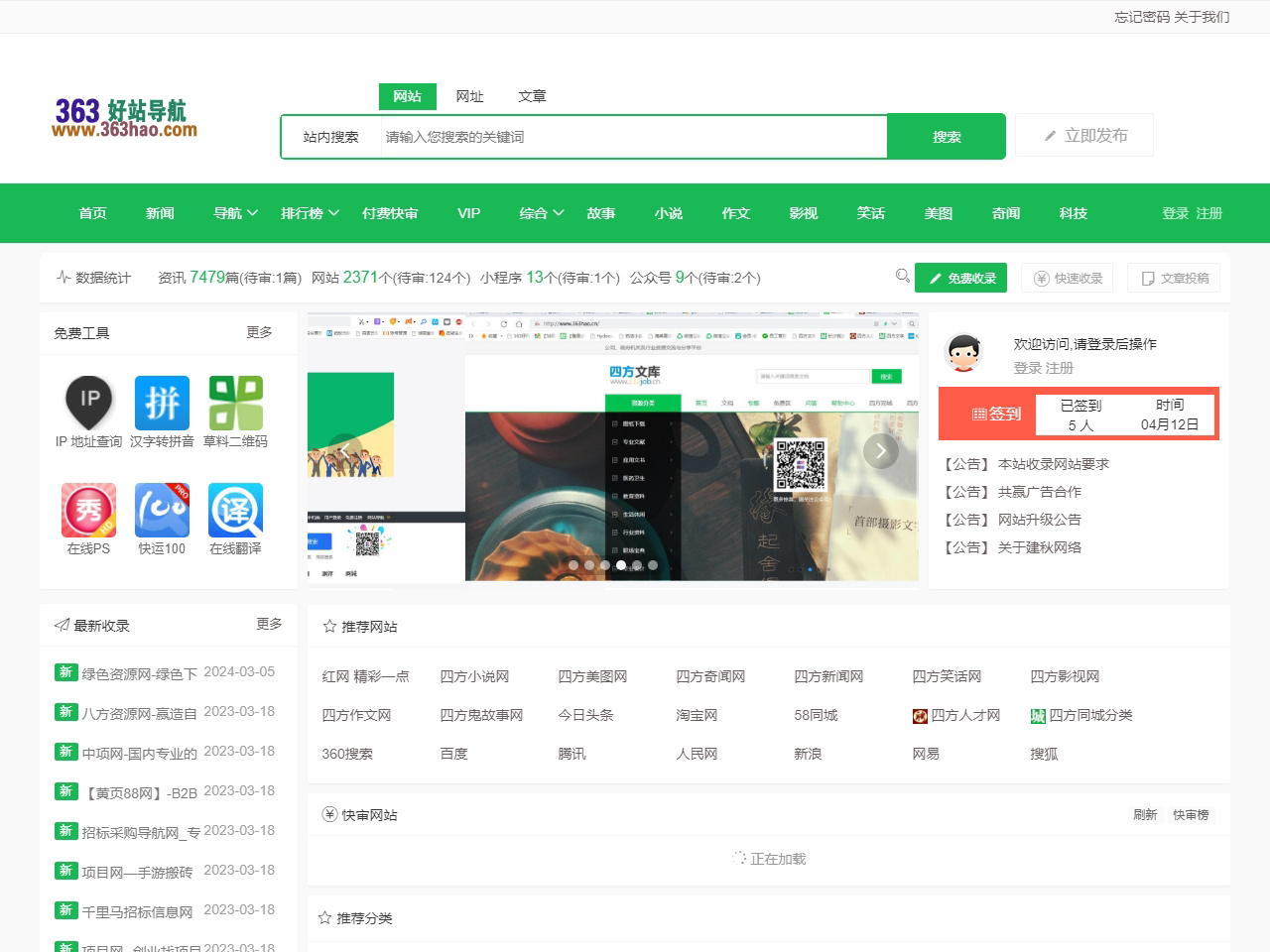Open the 综合 dropdown menu

point(539,213)
